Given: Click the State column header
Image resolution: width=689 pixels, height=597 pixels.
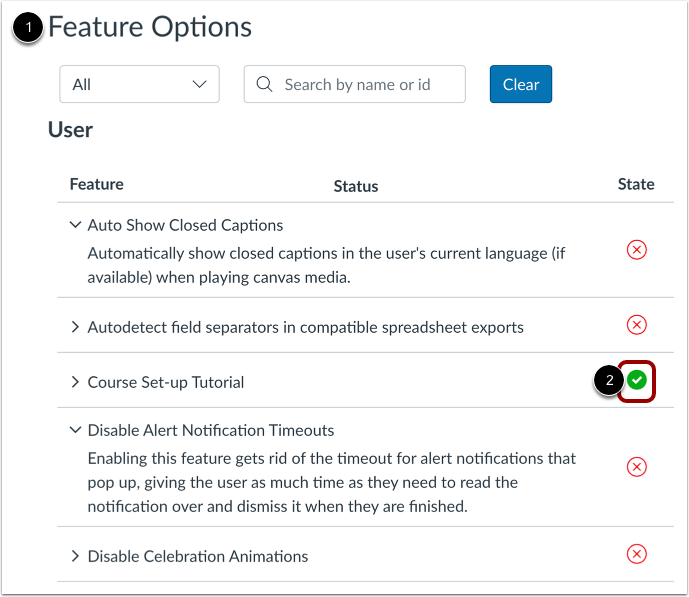Looking at the screenshot, I should [x=636, y=184].
